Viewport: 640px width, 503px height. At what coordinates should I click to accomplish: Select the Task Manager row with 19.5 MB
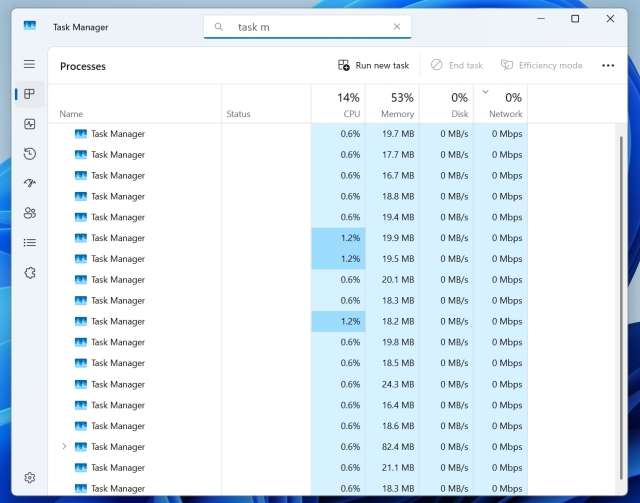[288, 258]
